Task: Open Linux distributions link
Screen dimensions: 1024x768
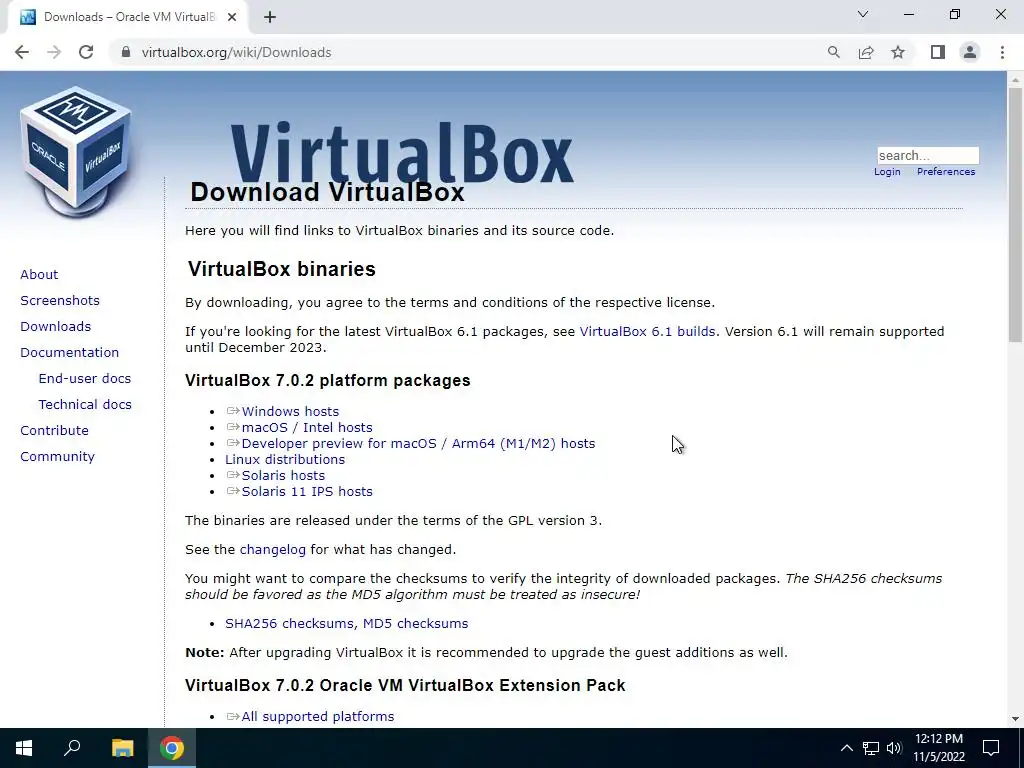Action: tap(285, 460)
